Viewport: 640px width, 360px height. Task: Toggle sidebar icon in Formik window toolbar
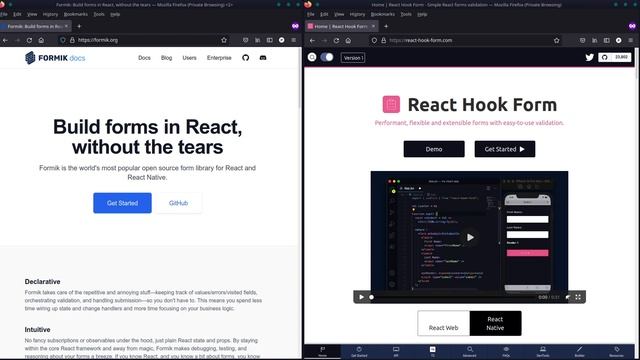(269, 40)
